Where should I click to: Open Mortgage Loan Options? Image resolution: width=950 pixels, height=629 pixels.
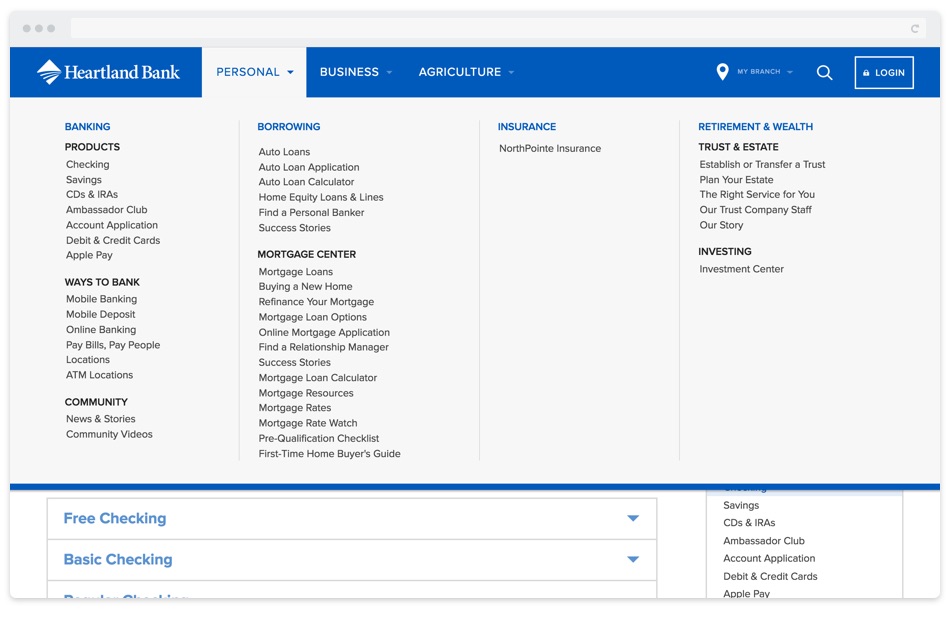pyautogui.click(x=313, y=317)
